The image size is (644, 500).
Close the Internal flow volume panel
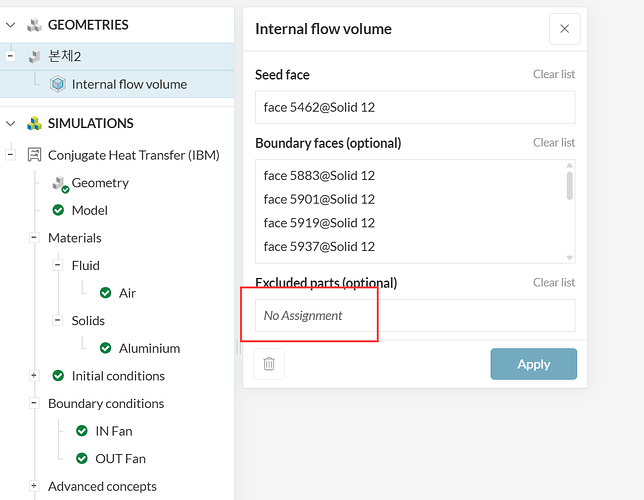tap(565, 29)
